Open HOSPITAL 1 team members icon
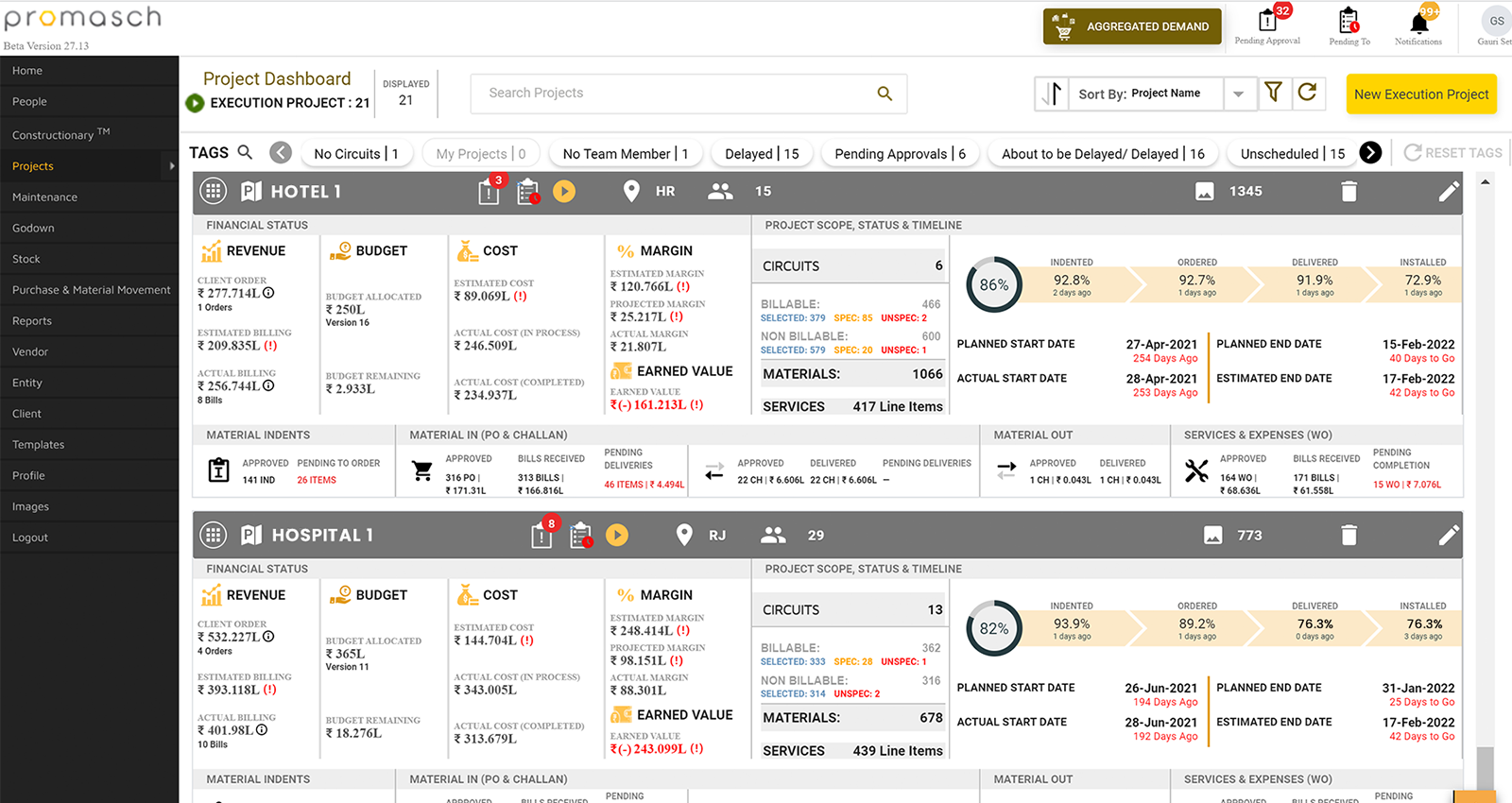 pyautogui.click(x=774, y=536)
